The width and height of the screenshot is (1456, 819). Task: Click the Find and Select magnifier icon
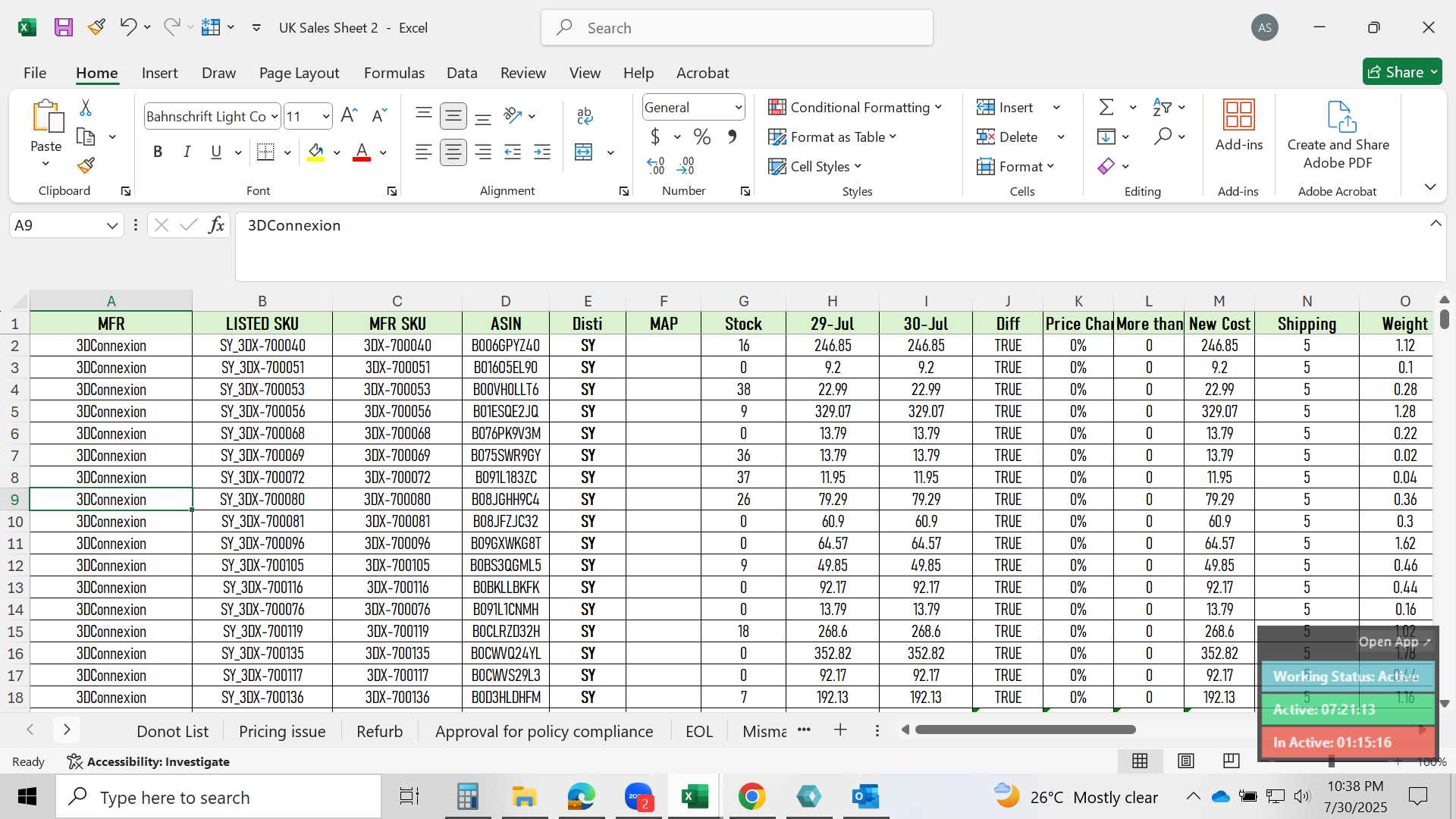tap(1163, 136)
